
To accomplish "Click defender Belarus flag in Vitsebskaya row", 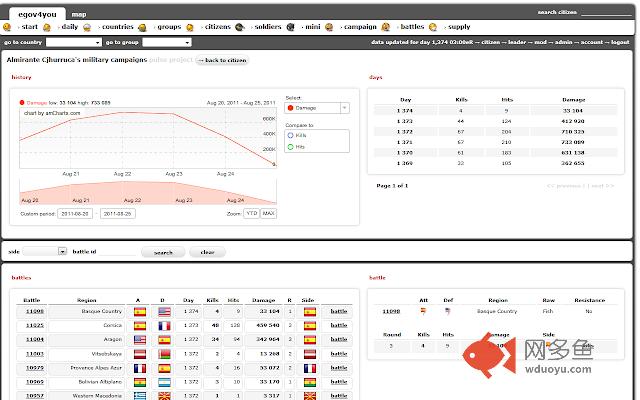I will pos(164,354).
